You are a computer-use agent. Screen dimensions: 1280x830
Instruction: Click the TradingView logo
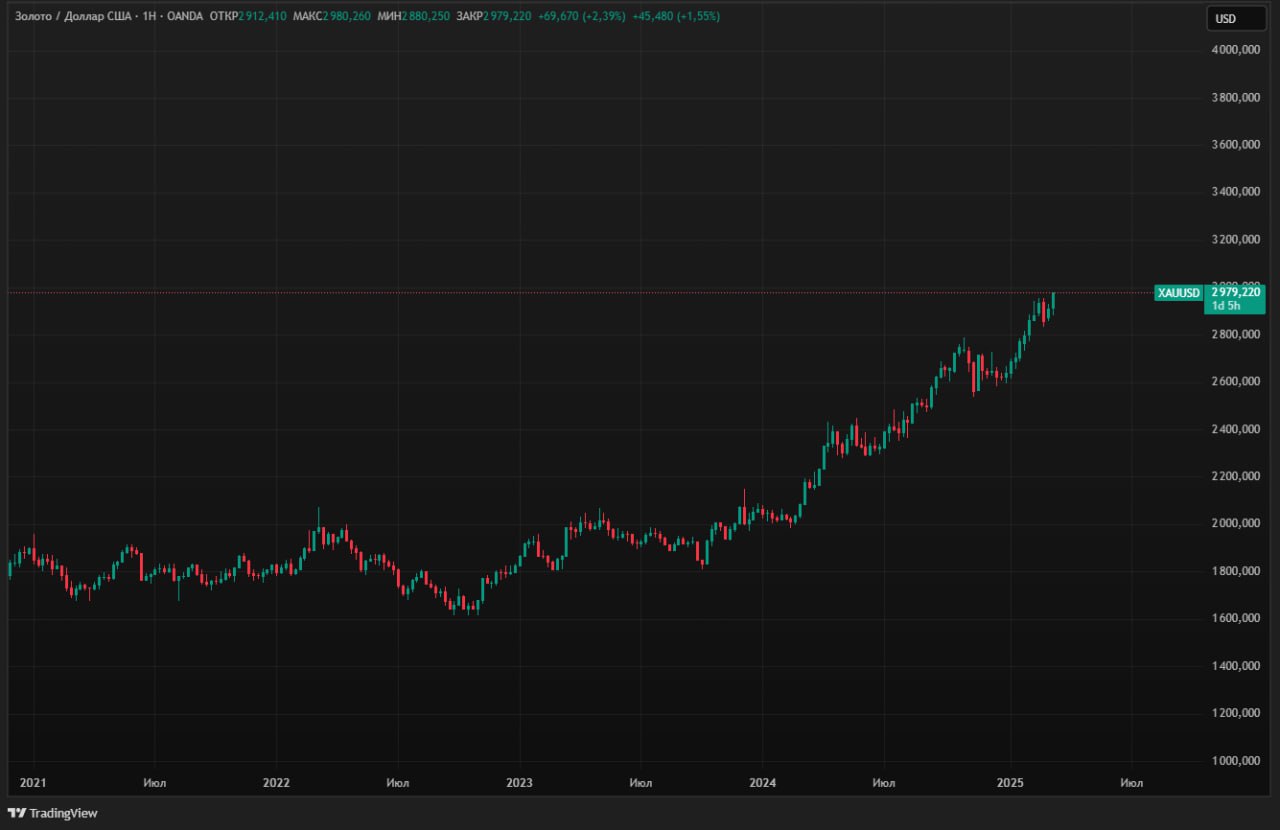52,813
